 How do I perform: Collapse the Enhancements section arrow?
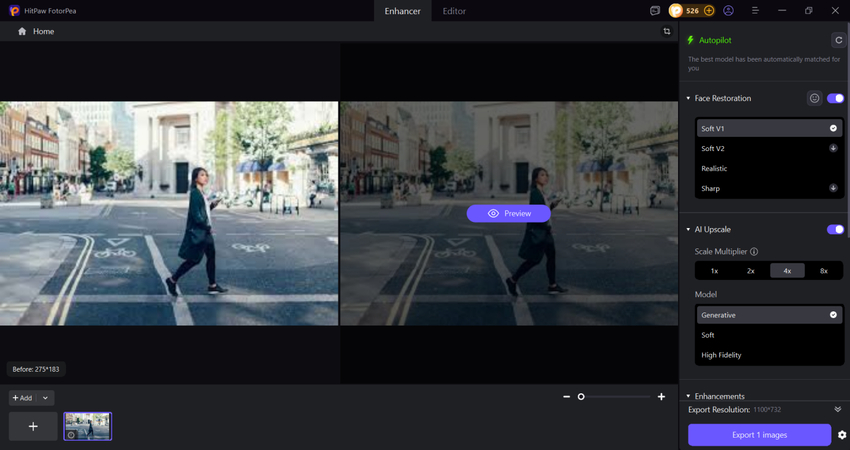[x=688, y=396]
